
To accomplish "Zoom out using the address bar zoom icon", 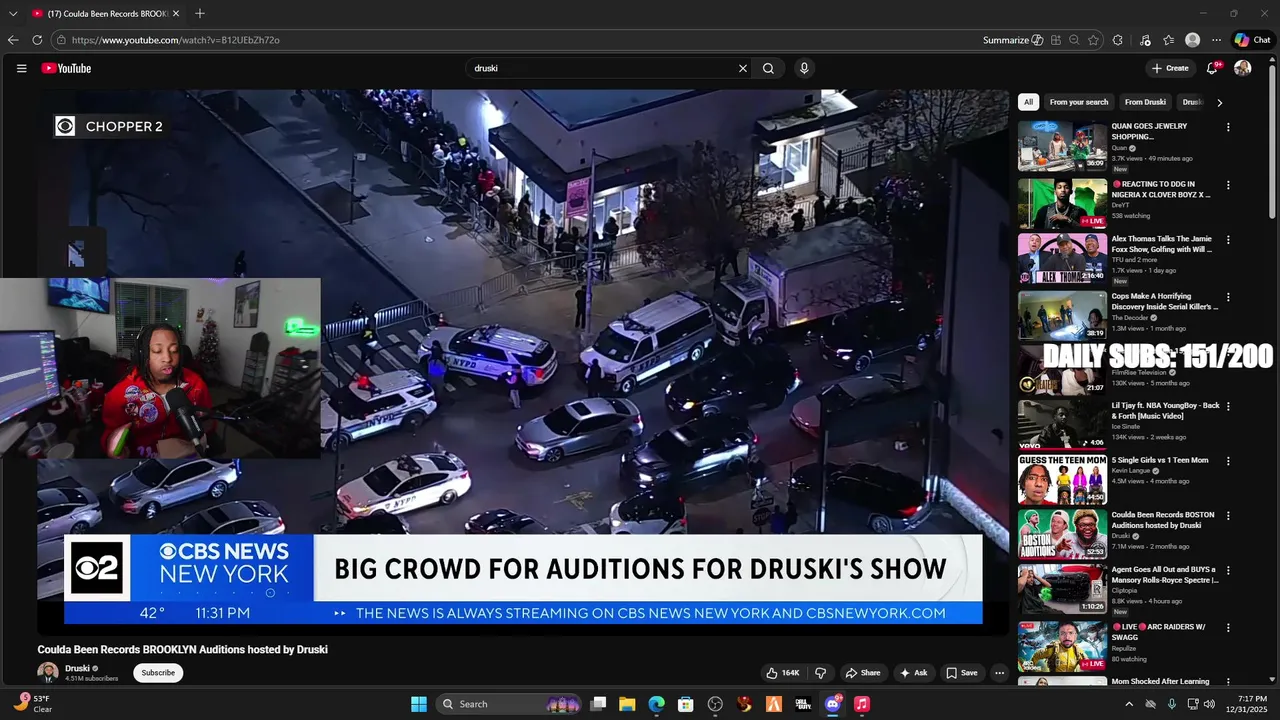I will (1074, 40).
